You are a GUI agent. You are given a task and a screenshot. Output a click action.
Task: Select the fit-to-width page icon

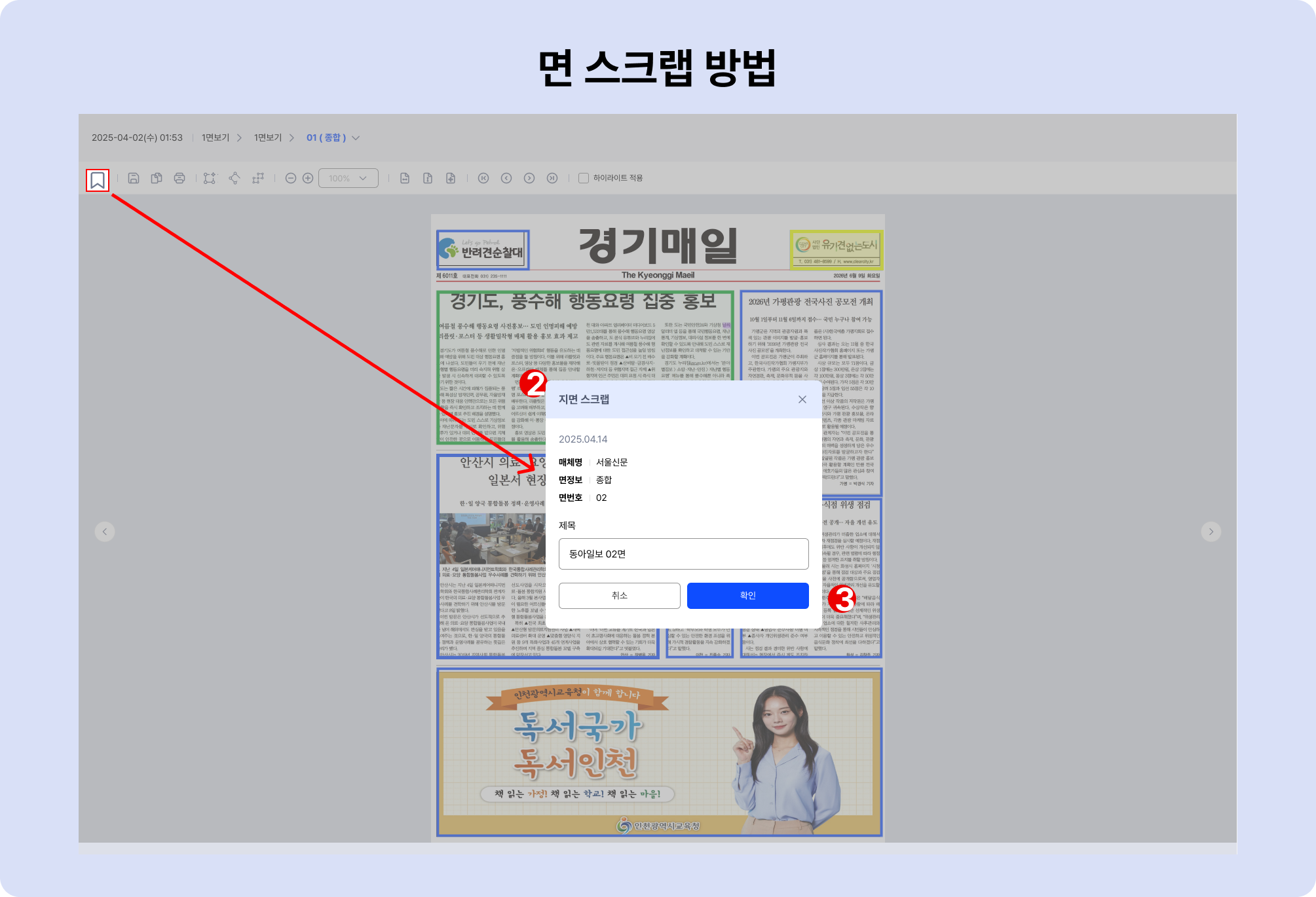(405, 178)
